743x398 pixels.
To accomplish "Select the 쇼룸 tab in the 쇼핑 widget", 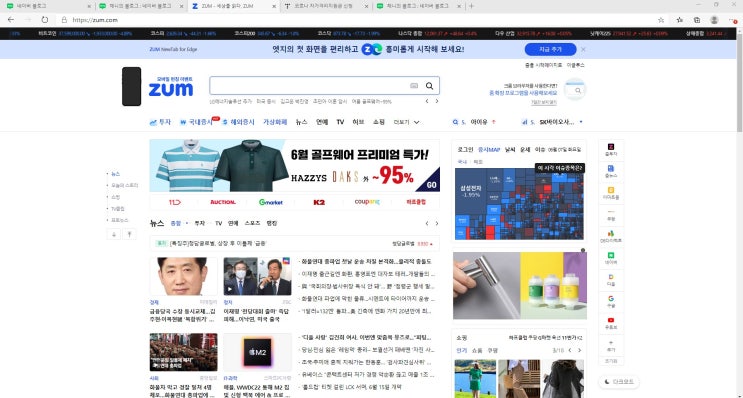I will [x=477, y=351].
